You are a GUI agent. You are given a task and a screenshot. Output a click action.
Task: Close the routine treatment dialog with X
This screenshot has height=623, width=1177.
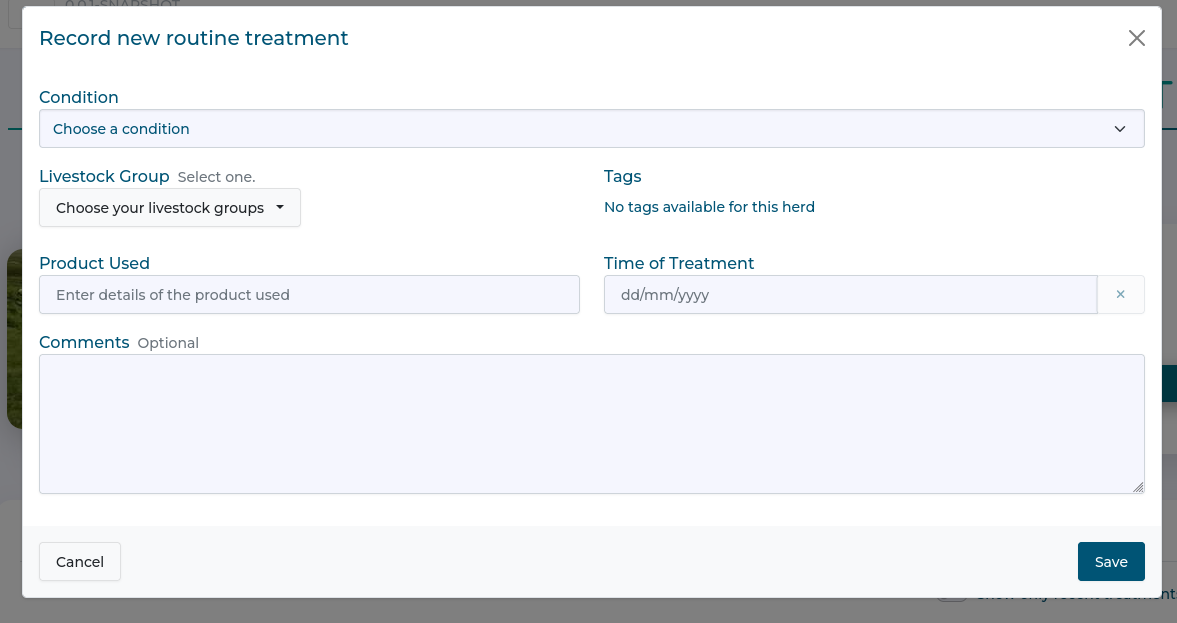pyautogui.click(x=1136, y=39)
